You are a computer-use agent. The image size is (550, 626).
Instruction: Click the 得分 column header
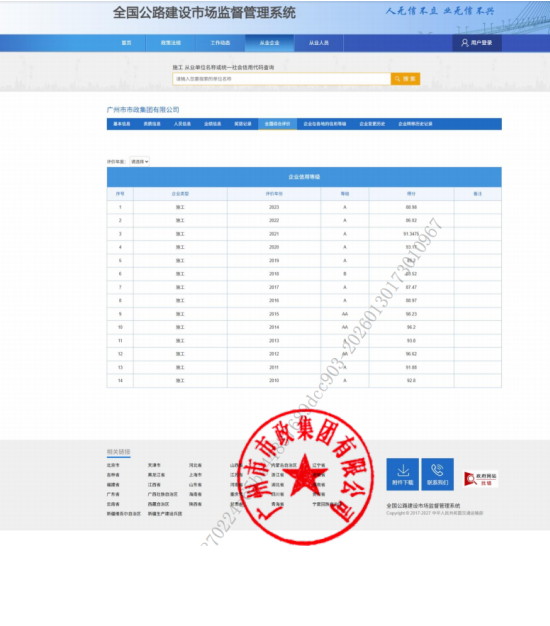412,194
